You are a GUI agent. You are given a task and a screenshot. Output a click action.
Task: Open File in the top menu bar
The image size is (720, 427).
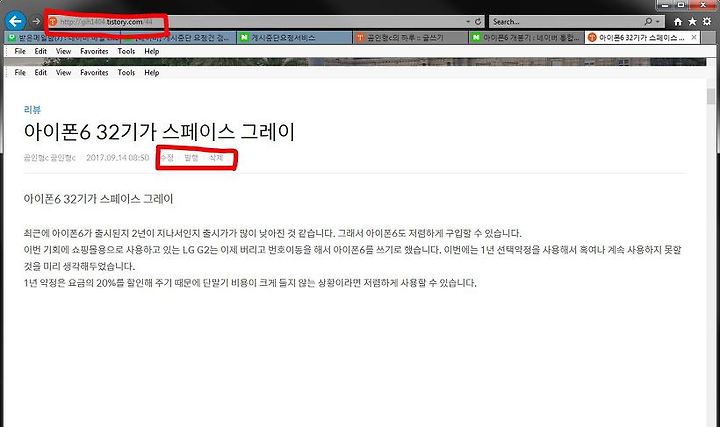point(20,51)
